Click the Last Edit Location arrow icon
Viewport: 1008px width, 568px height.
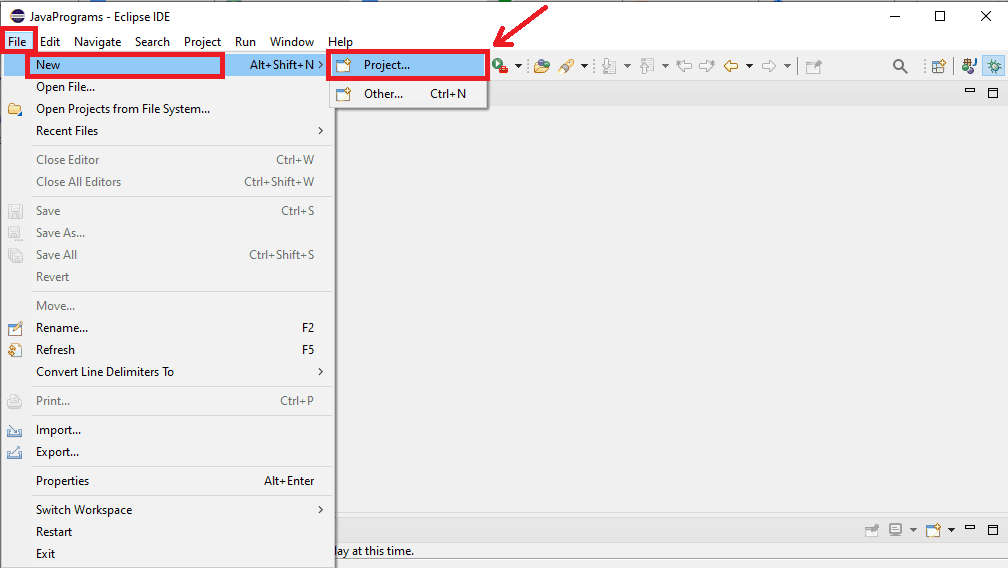[684, 66]
